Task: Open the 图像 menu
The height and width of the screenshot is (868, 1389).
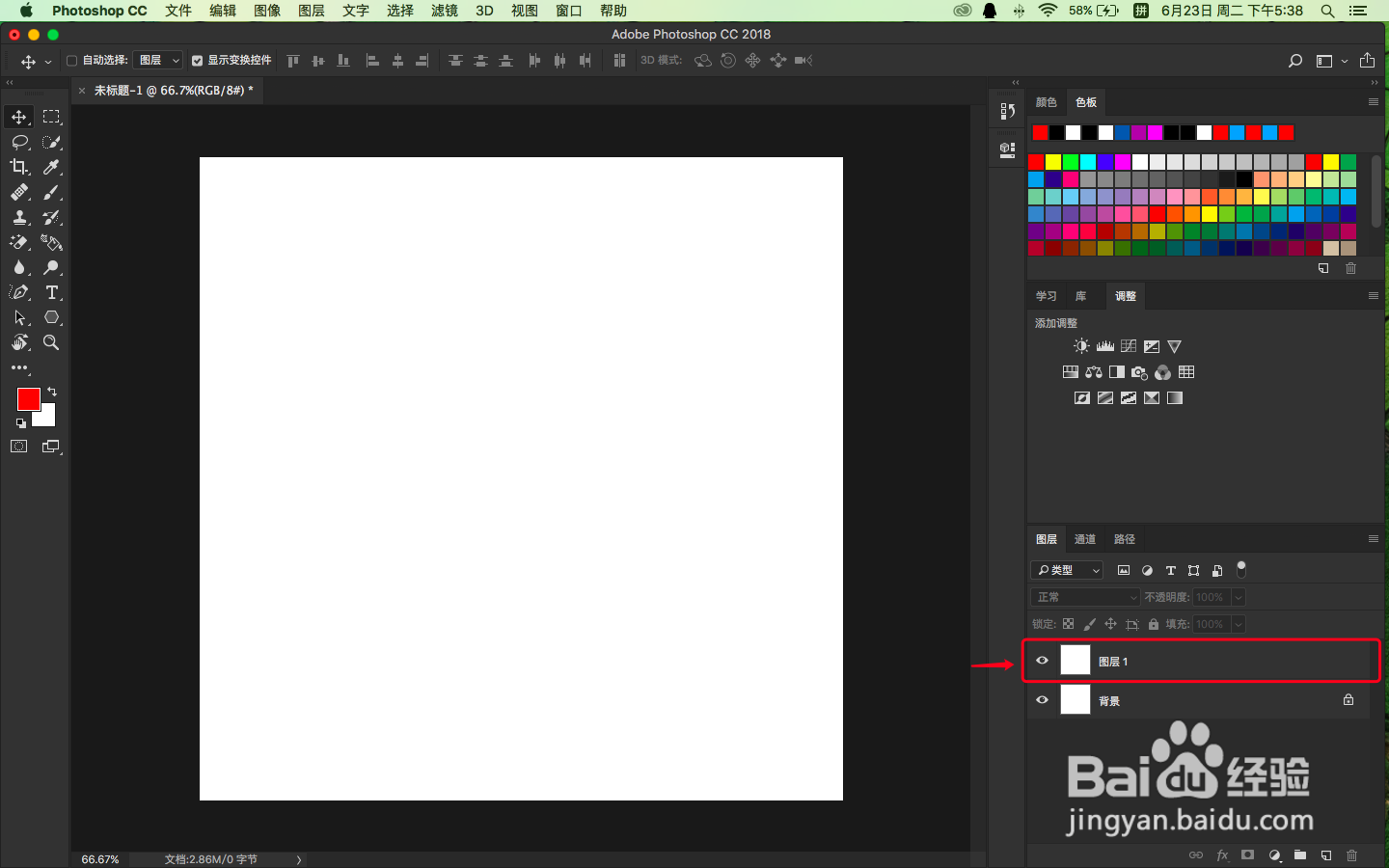Action: tap(267, 11)
